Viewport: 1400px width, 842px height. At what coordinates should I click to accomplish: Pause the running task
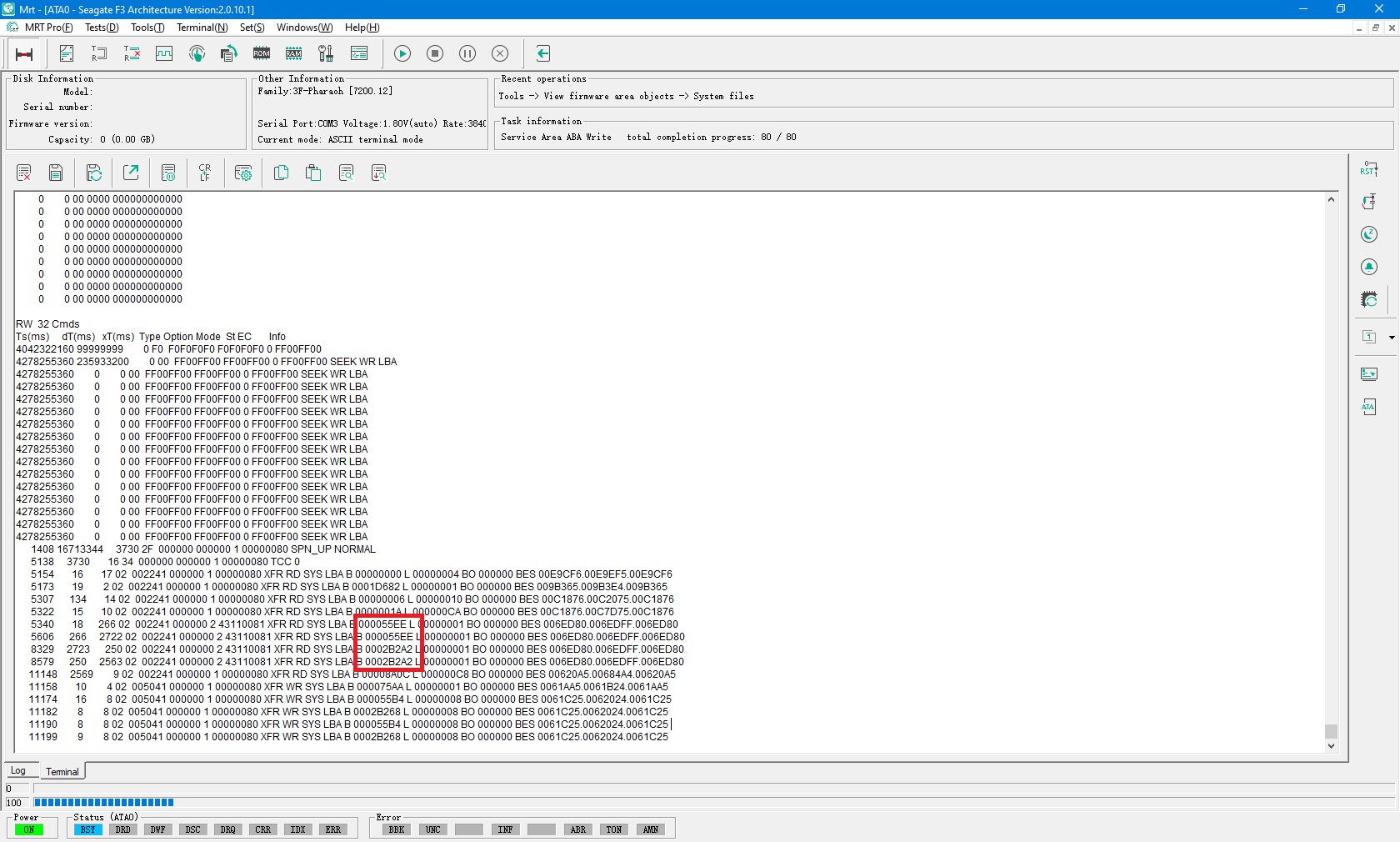coord(467,53)
